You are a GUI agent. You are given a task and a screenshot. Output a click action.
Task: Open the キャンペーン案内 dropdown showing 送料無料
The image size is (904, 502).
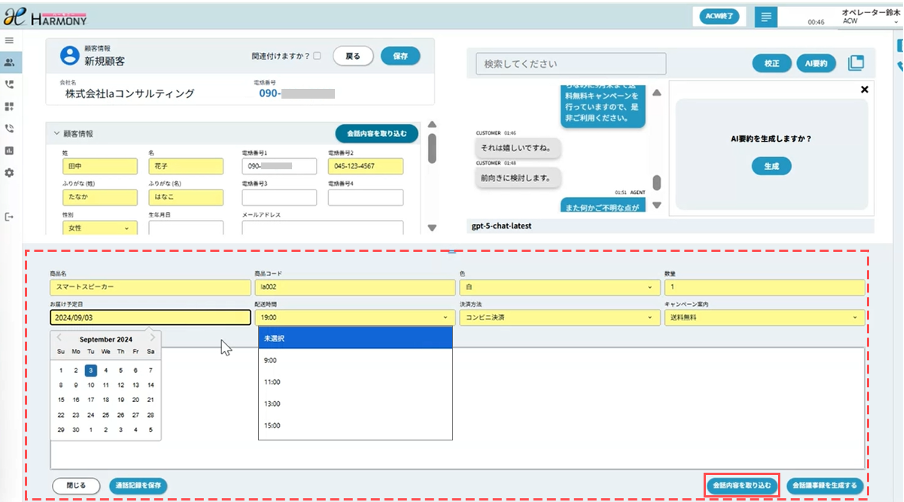764,318
